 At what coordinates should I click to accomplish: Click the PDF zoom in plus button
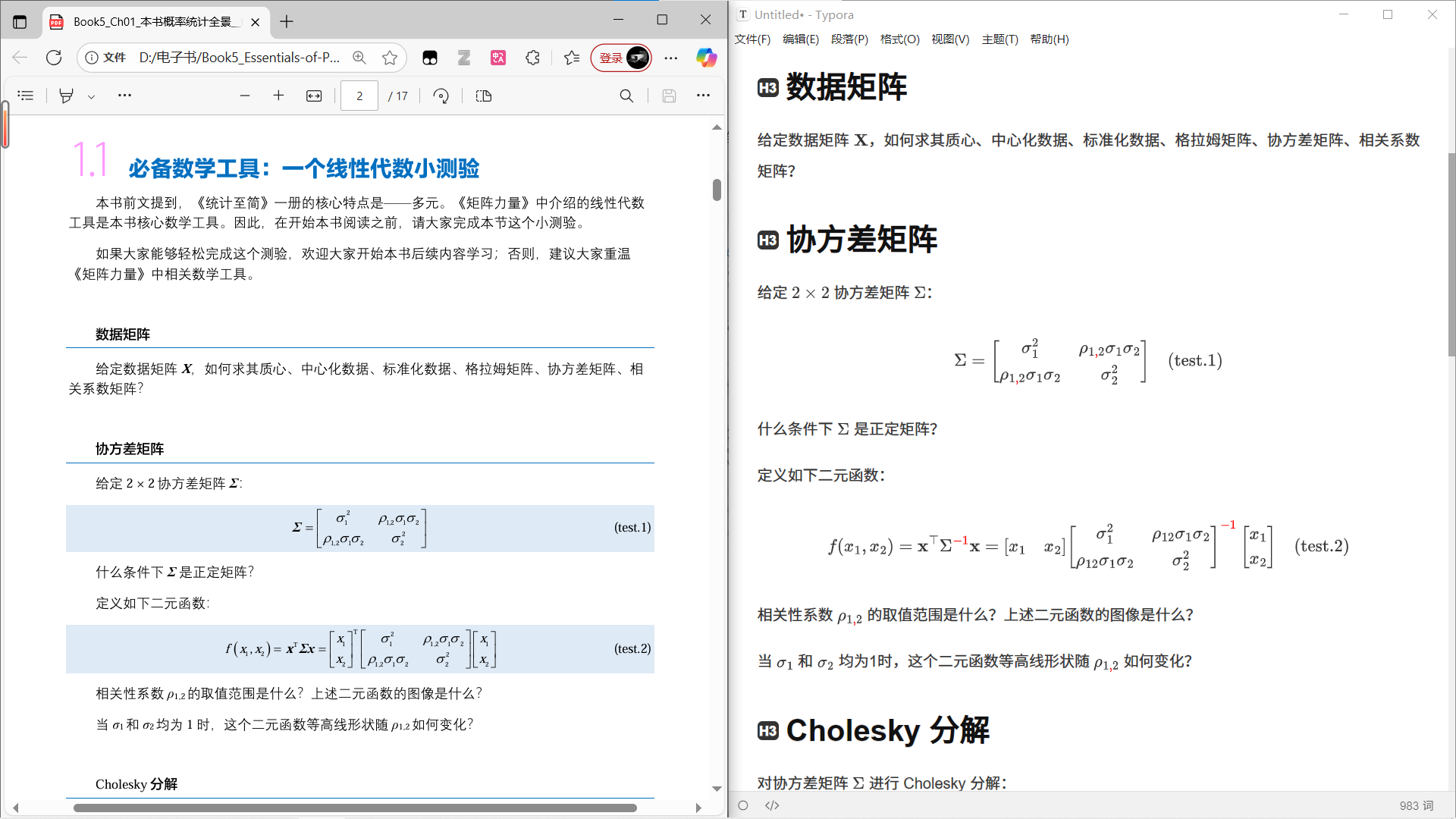coord(278,96)
